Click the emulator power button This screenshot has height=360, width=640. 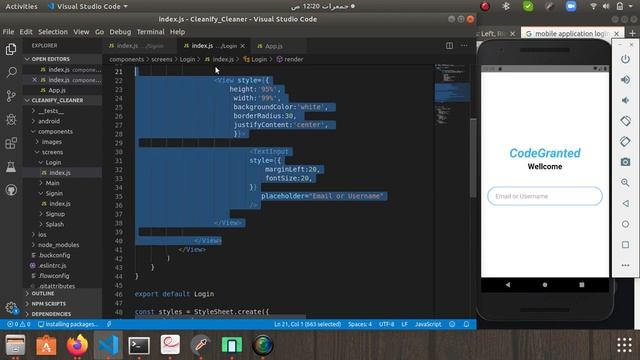625,59
